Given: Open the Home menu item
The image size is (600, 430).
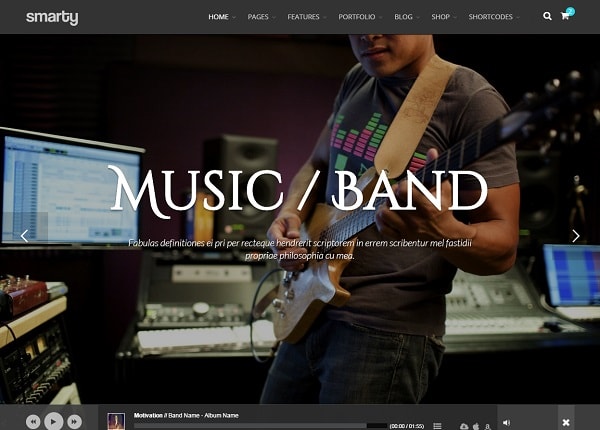Looking at the screenshot, I should (x=218, y=17).
